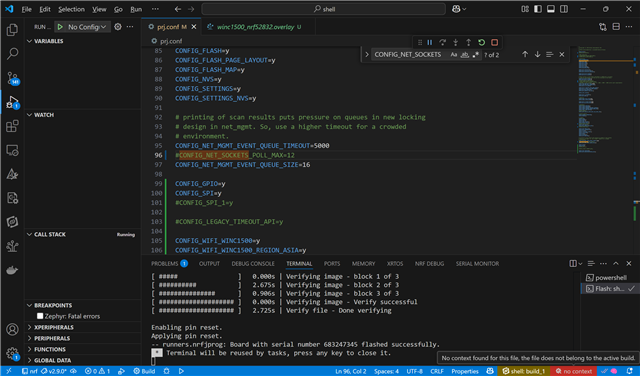Expand the replace field in the find widget
The width and height of the screenshot is (640, 376).
pos(367,54)
